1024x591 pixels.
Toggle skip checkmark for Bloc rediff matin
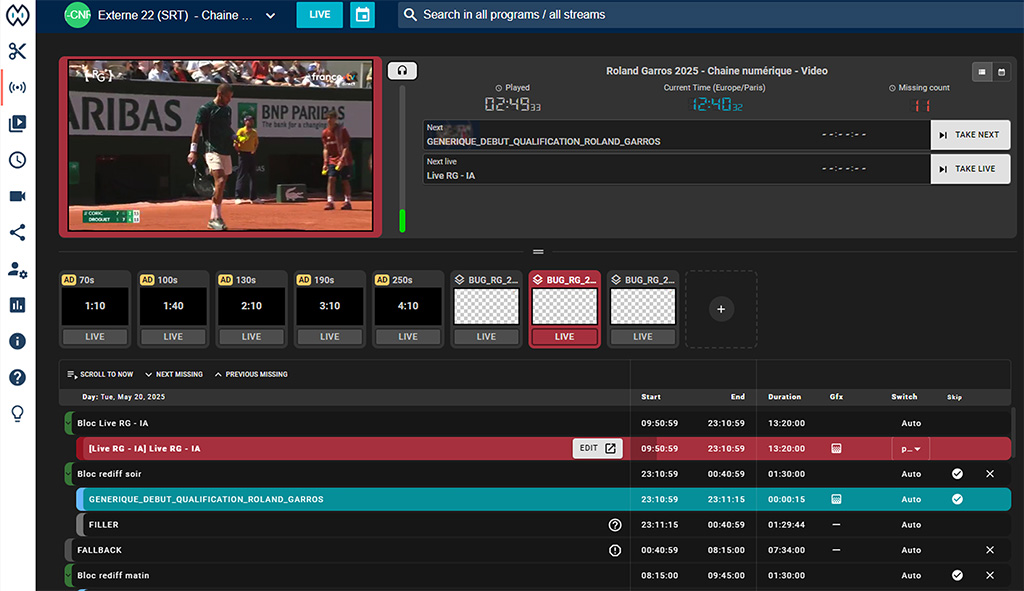957,576
